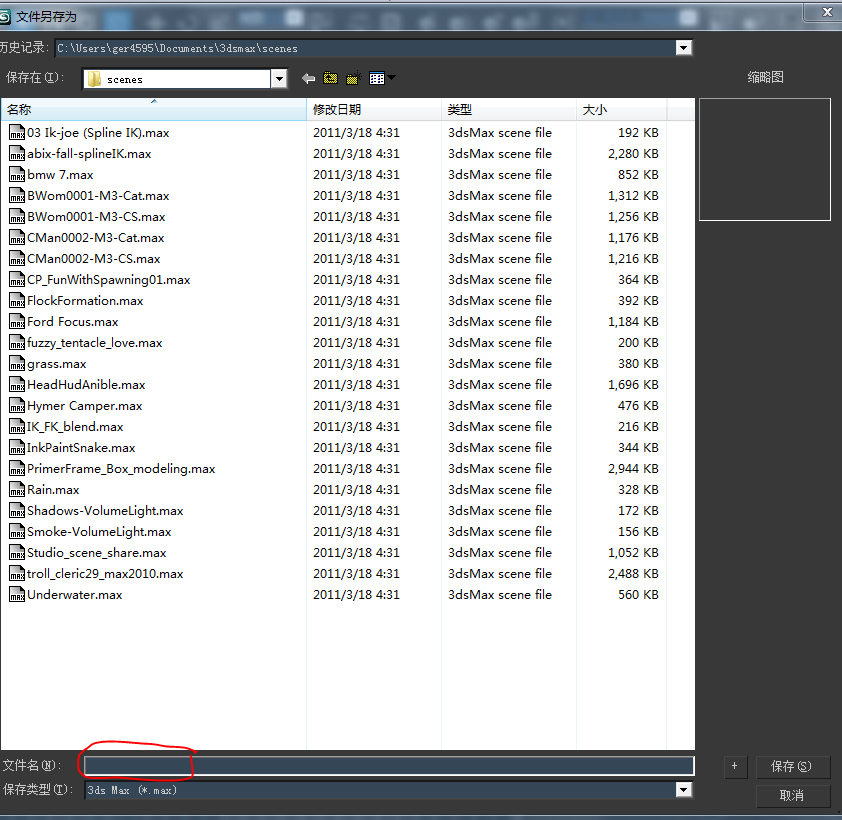Expand the save as type dropdown
Image resolution: width=842 pixels, height=820 pixels.
[683, 789]
